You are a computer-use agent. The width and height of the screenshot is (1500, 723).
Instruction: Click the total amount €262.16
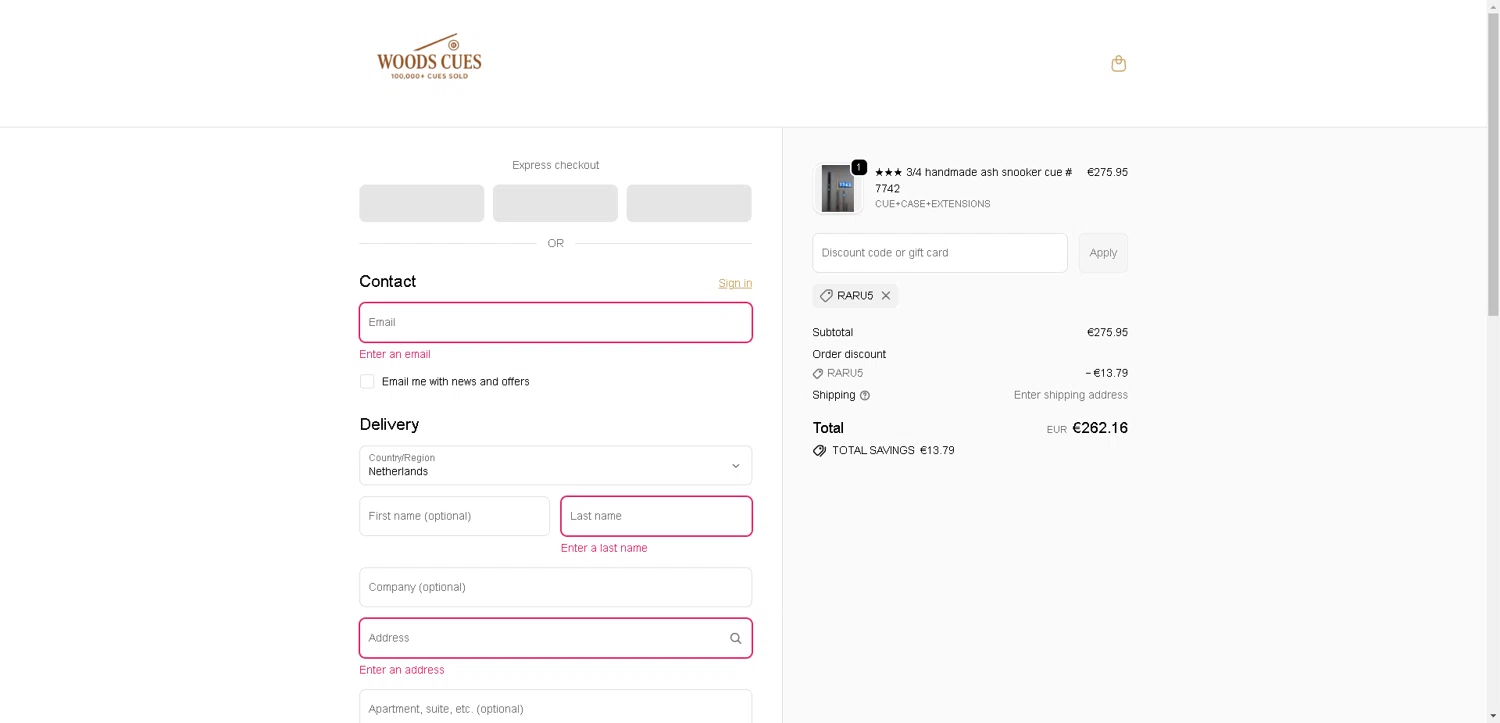pyautogui.click(x=1100, y=428)
